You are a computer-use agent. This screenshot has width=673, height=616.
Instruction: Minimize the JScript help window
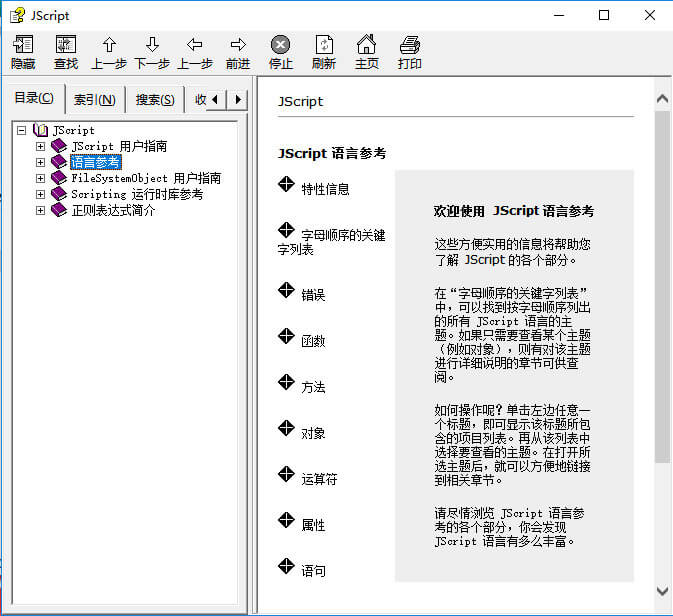tap(559, 15)
